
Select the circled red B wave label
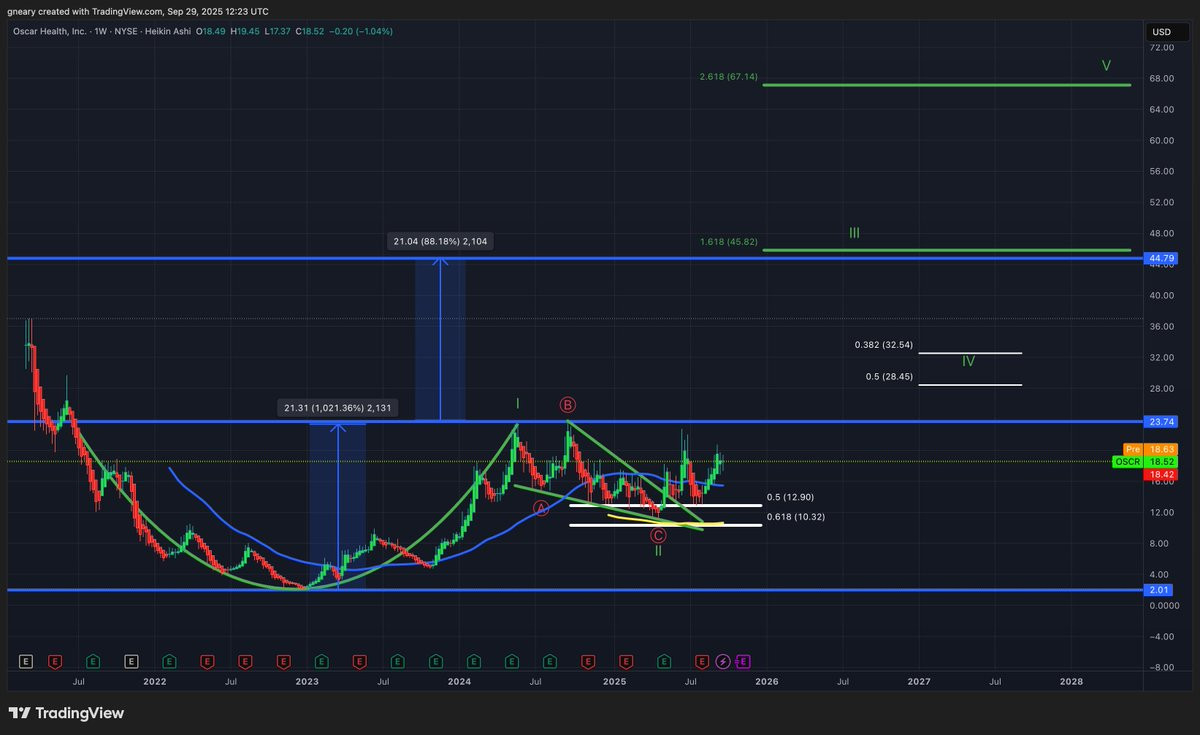567,405
